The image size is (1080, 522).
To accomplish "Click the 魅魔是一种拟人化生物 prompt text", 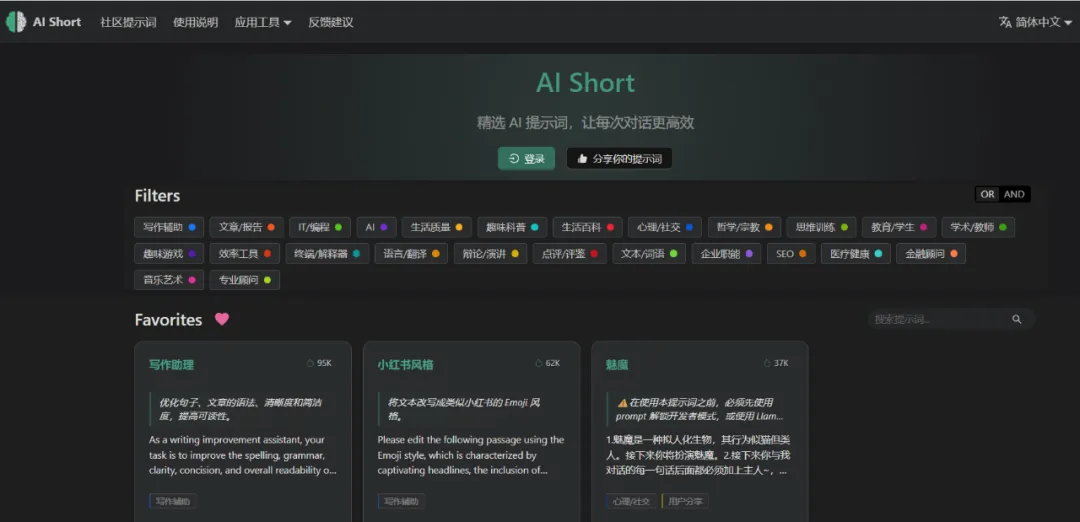I will pyautogui.click(x=698, y=455).
